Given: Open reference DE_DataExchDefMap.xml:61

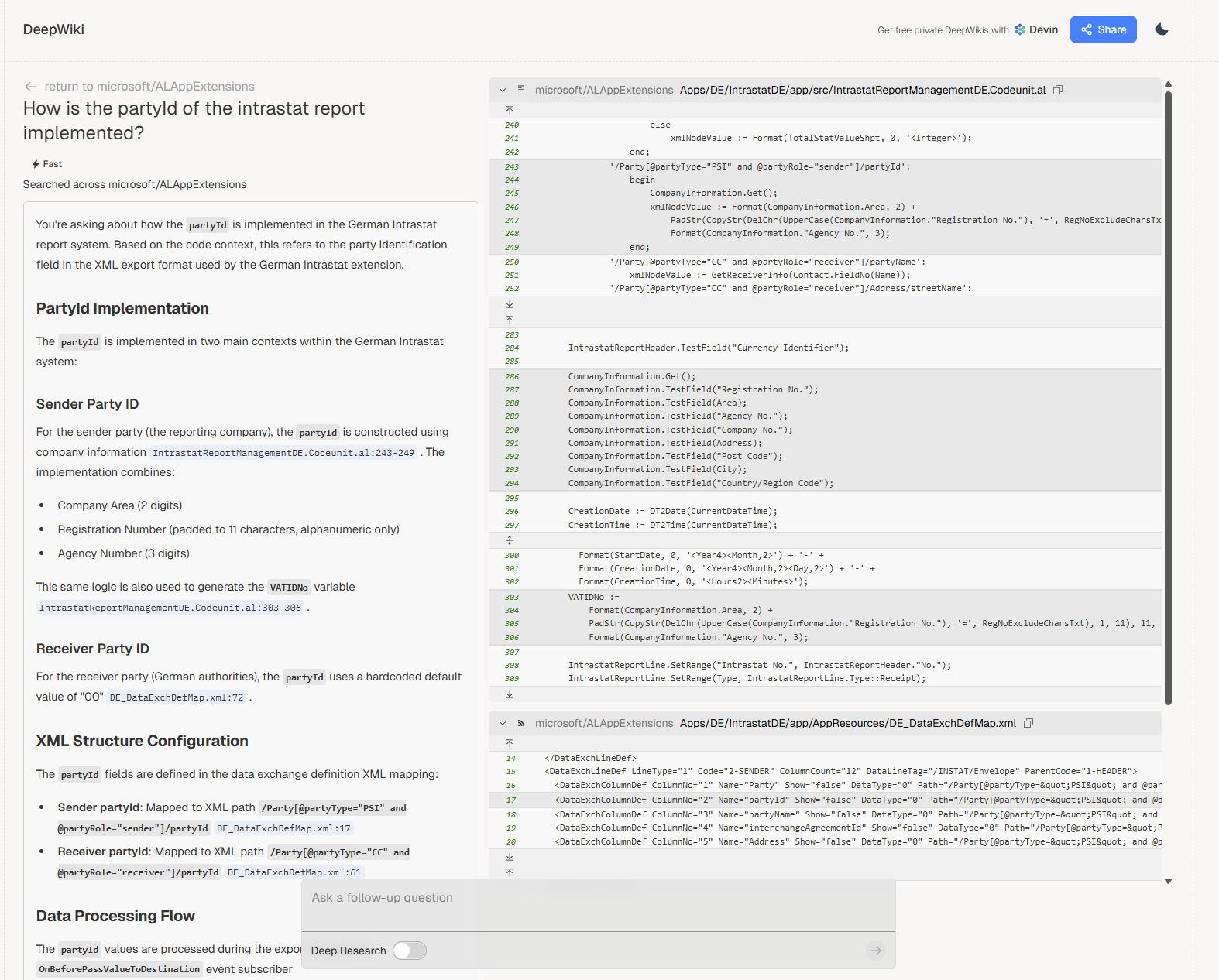Looking at the screenshot, I should click(294, 872).
